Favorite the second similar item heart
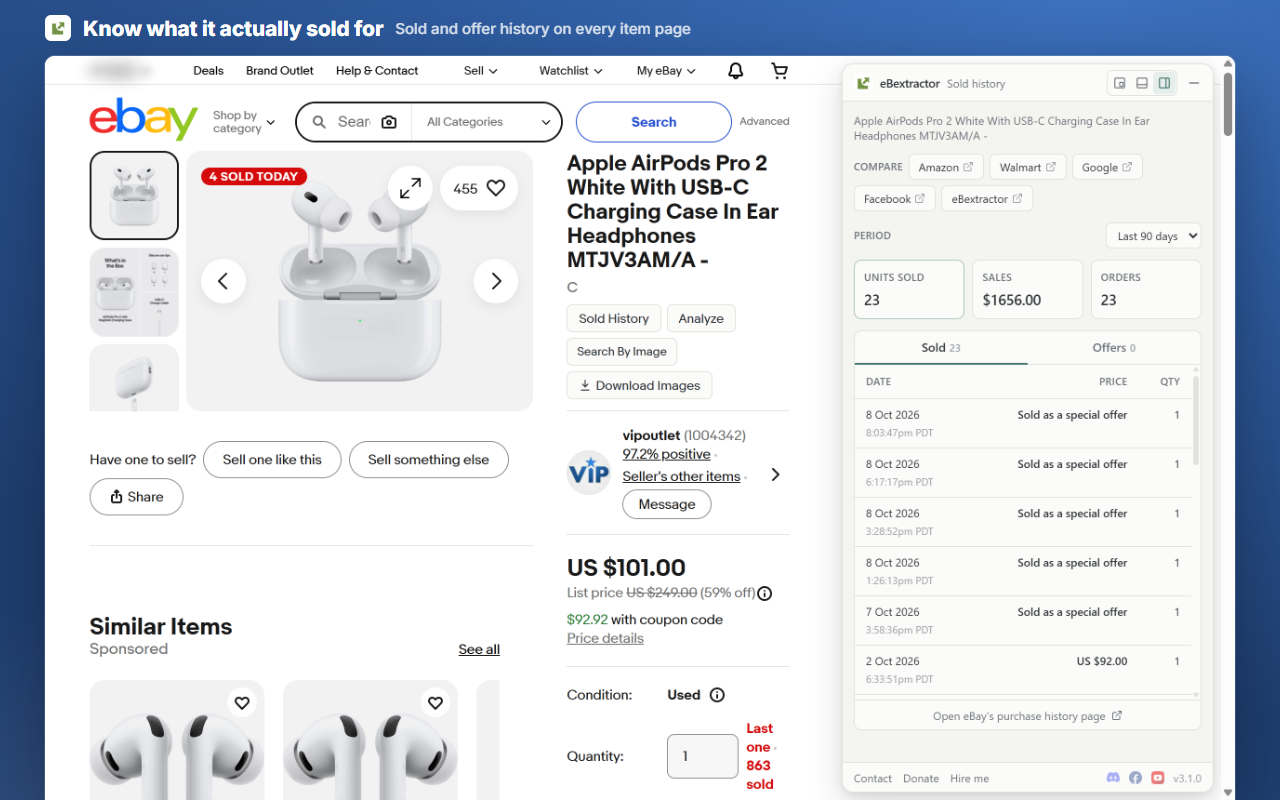The height and width of the screenshot is (800, 1280). click(x=435, y=703)
